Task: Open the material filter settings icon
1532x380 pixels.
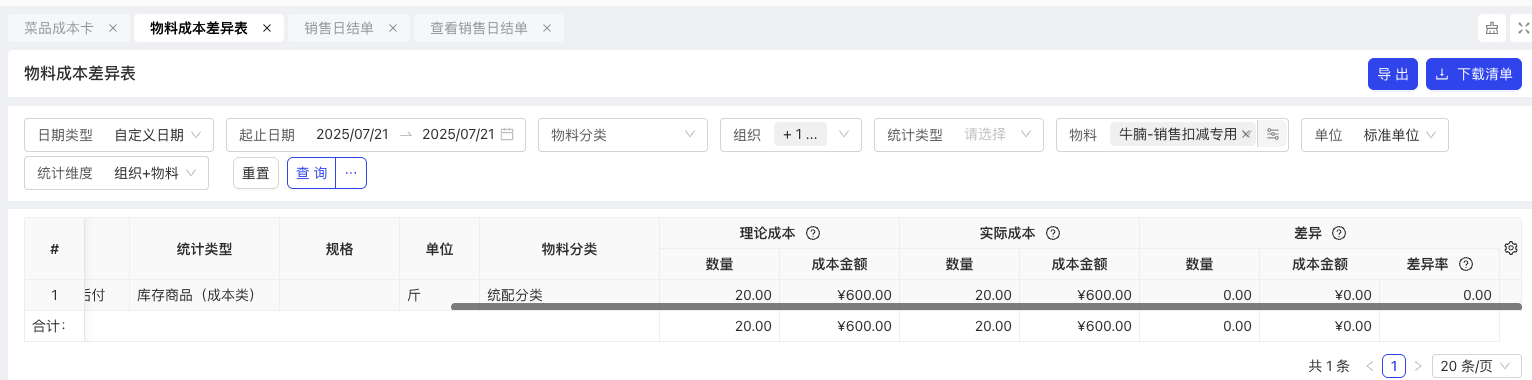Action: click(1273, 134)
